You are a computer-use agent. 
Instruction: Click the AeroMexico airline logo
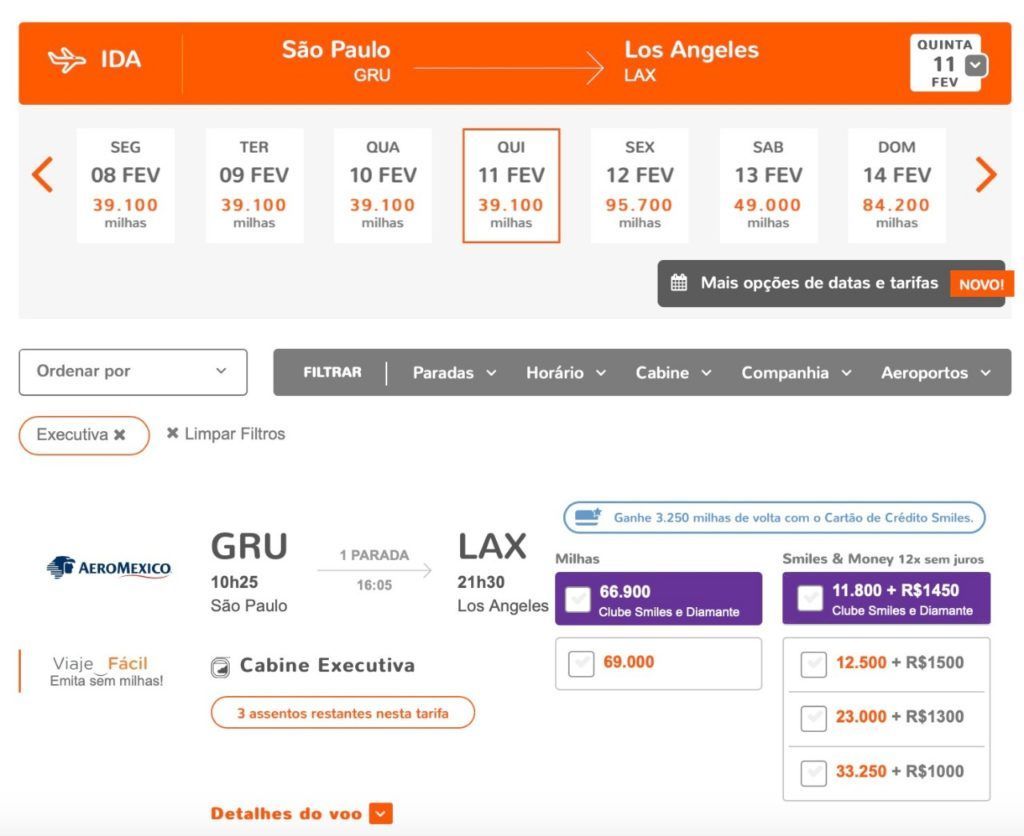[x=109, y=567]
